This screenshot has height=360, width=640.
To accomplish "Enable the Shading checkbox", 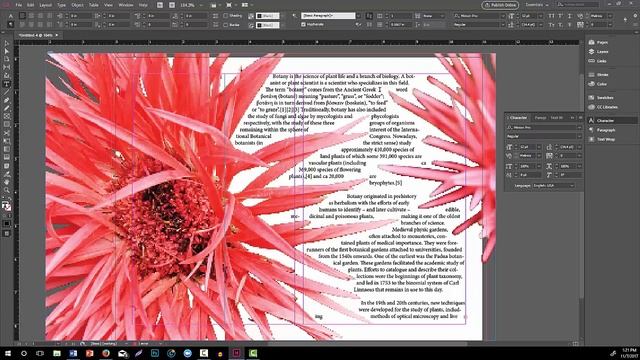I will [226, 16].
